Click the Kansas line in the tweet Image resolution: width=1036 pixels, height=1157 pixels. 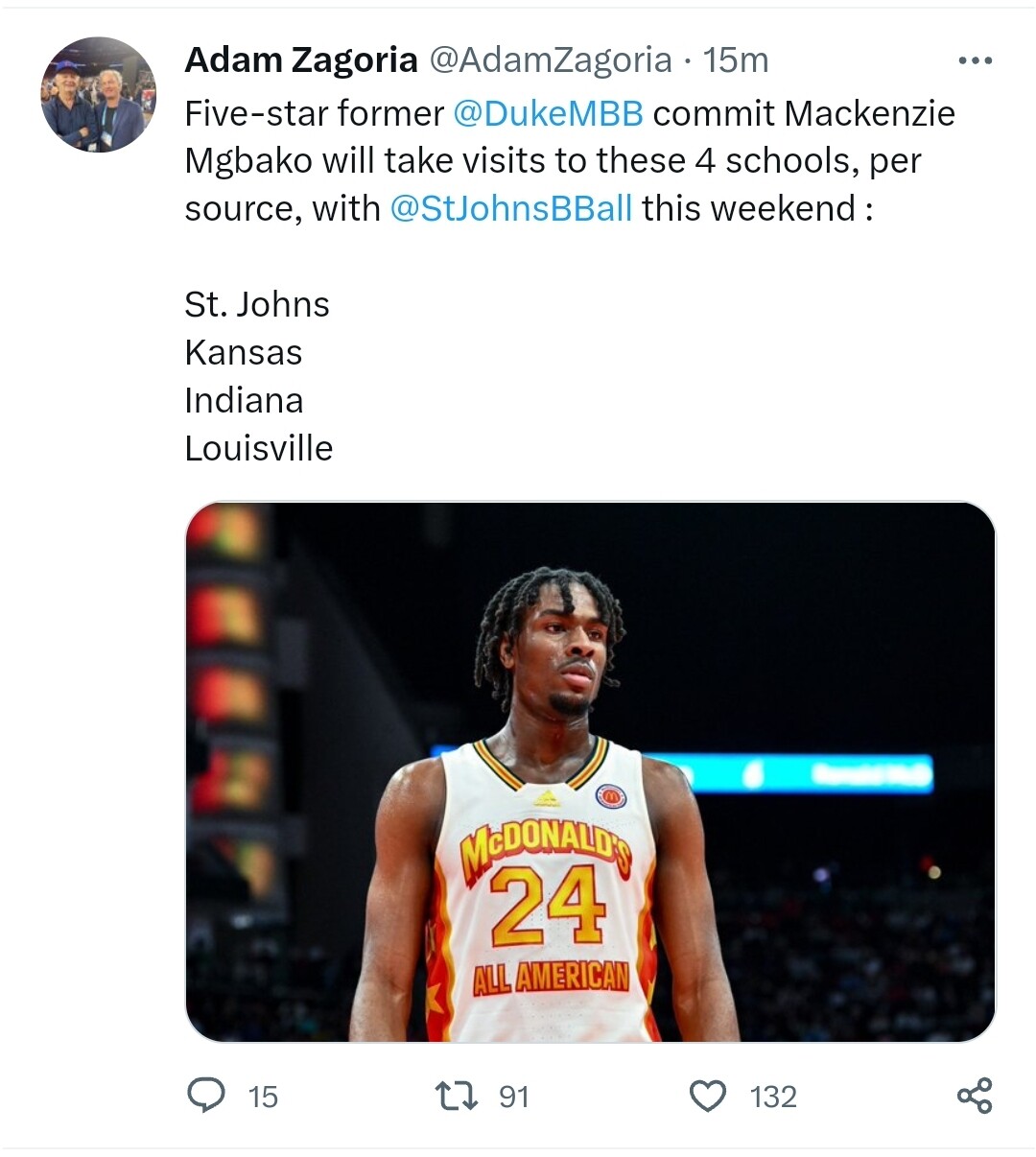click(244, 352)
